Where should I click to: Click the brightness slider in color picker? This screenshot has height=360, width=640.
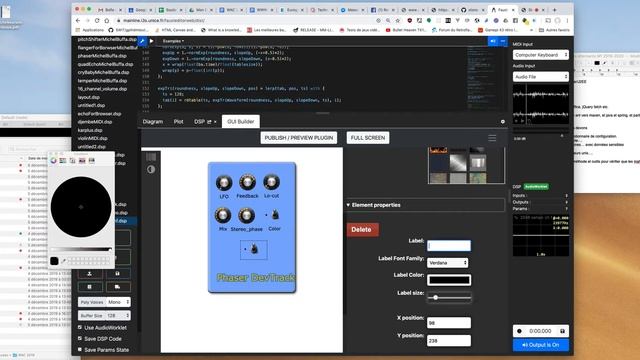[81, 249]
